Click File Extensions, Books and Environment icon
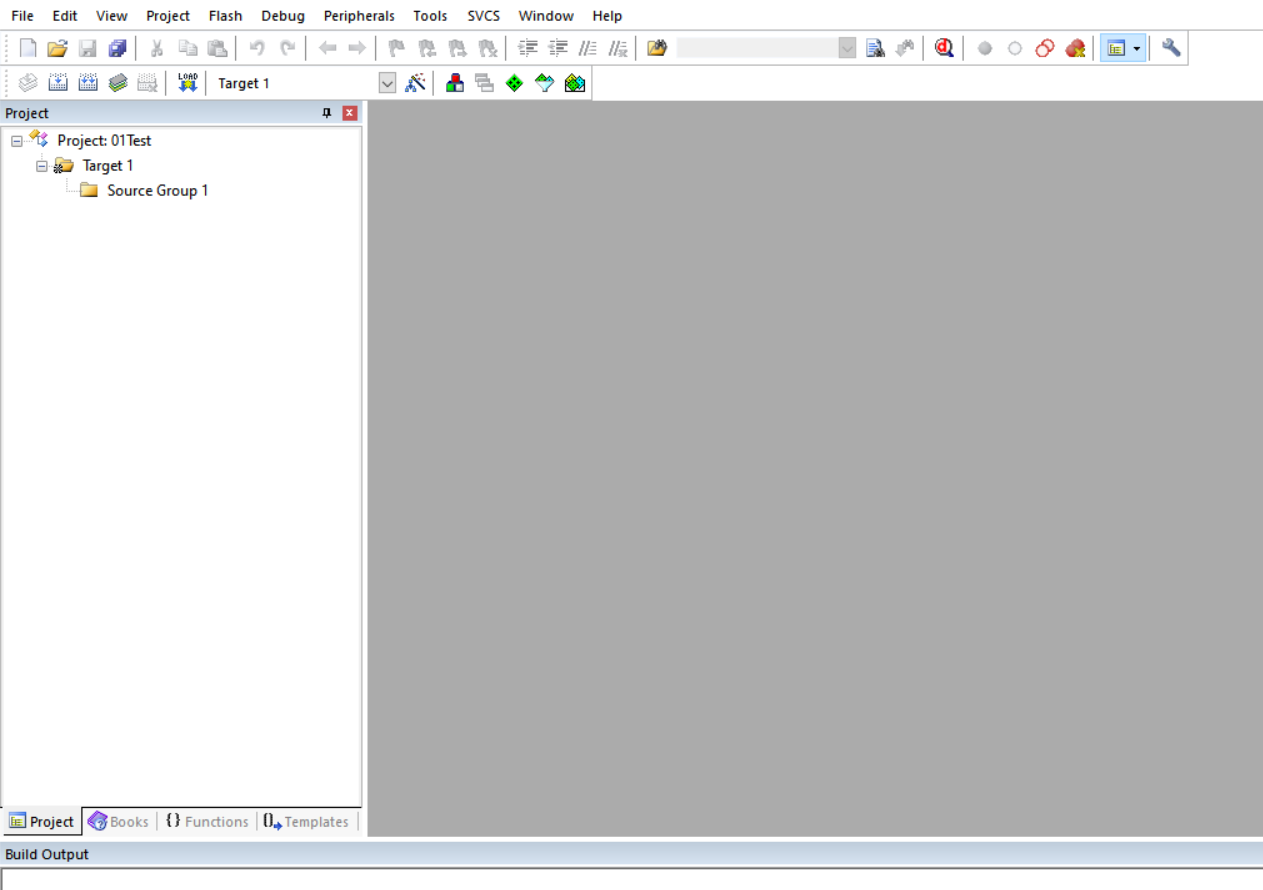 pos(455,83)
